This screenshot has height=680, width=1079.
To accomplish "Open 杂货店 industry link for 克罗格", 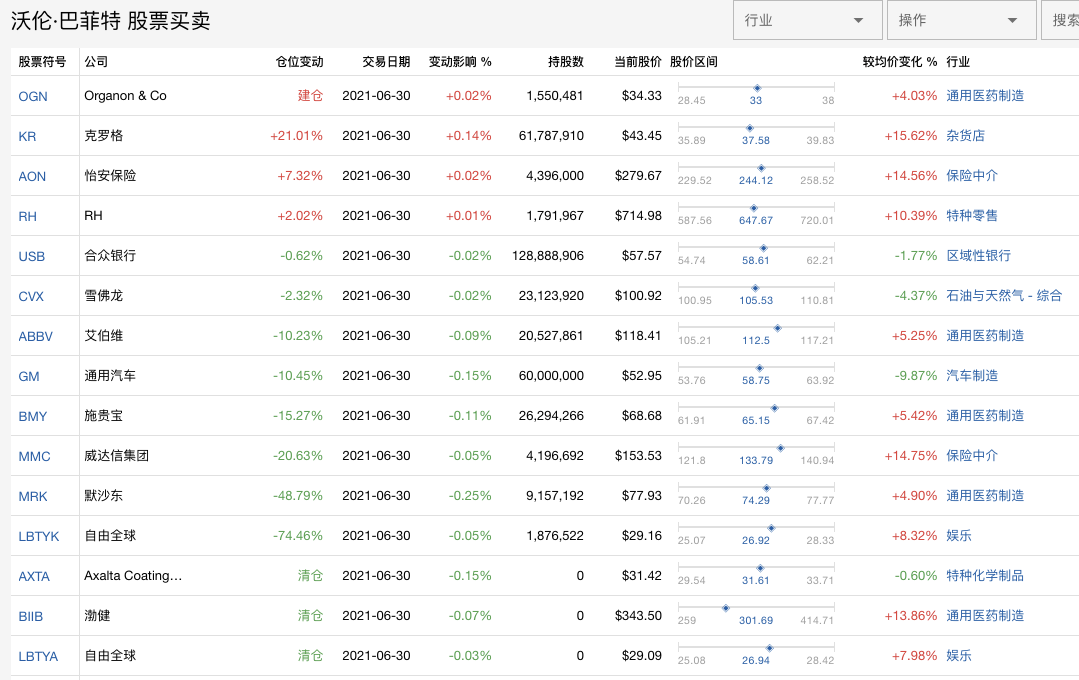I will (x=966, y=136).
